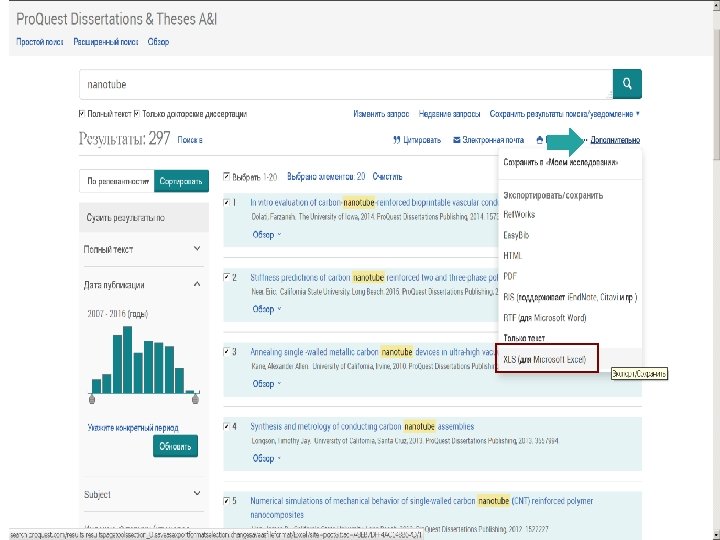720x540 pixels.
Task: Open the relevance sort order dropdown
Action: pos(118,181)
